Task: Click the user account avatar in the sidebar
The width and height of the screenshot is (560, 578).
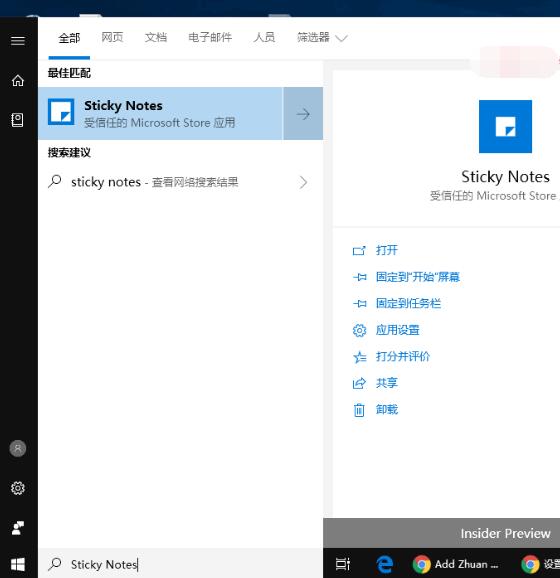Action: (18, 448)
